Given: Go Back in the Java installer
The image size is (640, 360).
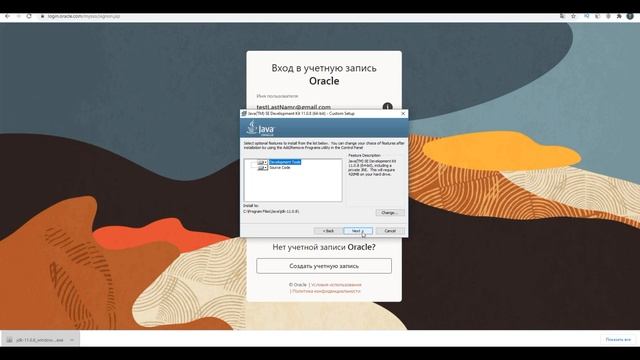Looking at the screenshot, I should (x=328, y=231).
